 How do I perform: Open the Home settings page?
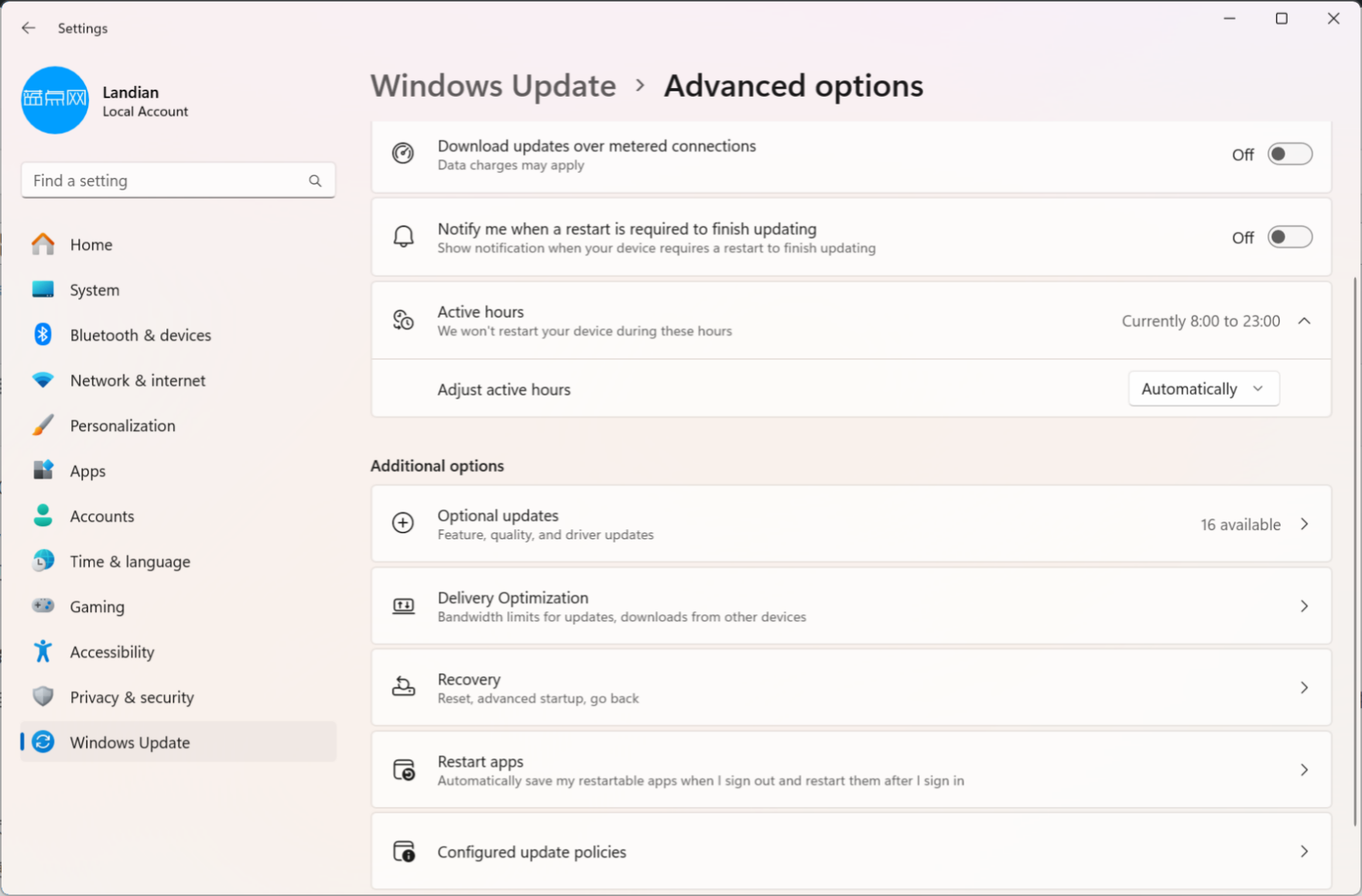pos(178,245)
